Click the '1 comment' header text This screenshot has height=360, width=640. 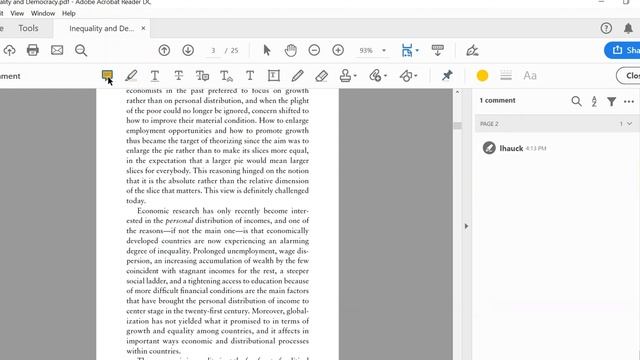[x=497, y=100]
